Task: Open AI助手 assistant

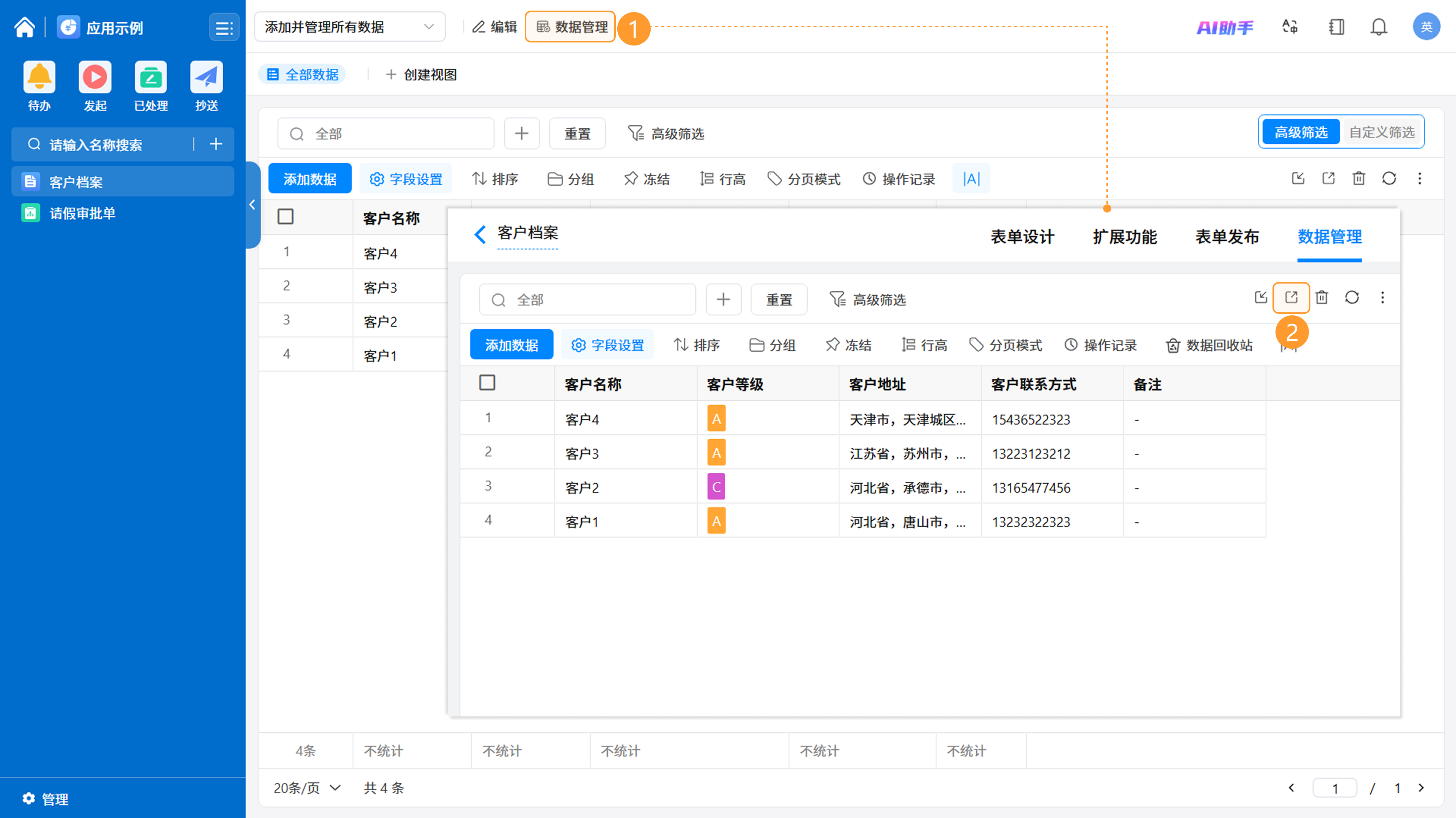Action: click(1225, 27)
